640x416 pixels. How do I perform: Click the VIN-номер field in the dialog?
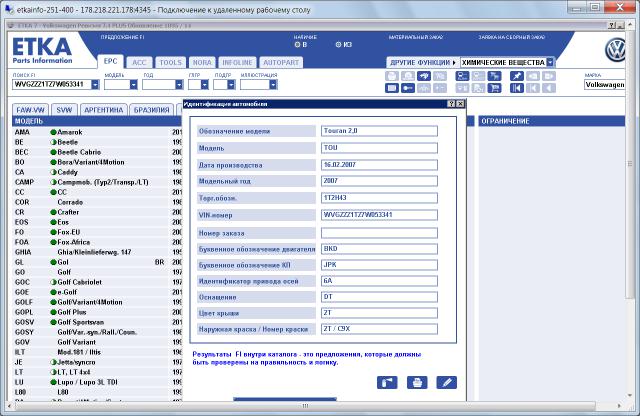pyautogui.click(x=379, y=215)
